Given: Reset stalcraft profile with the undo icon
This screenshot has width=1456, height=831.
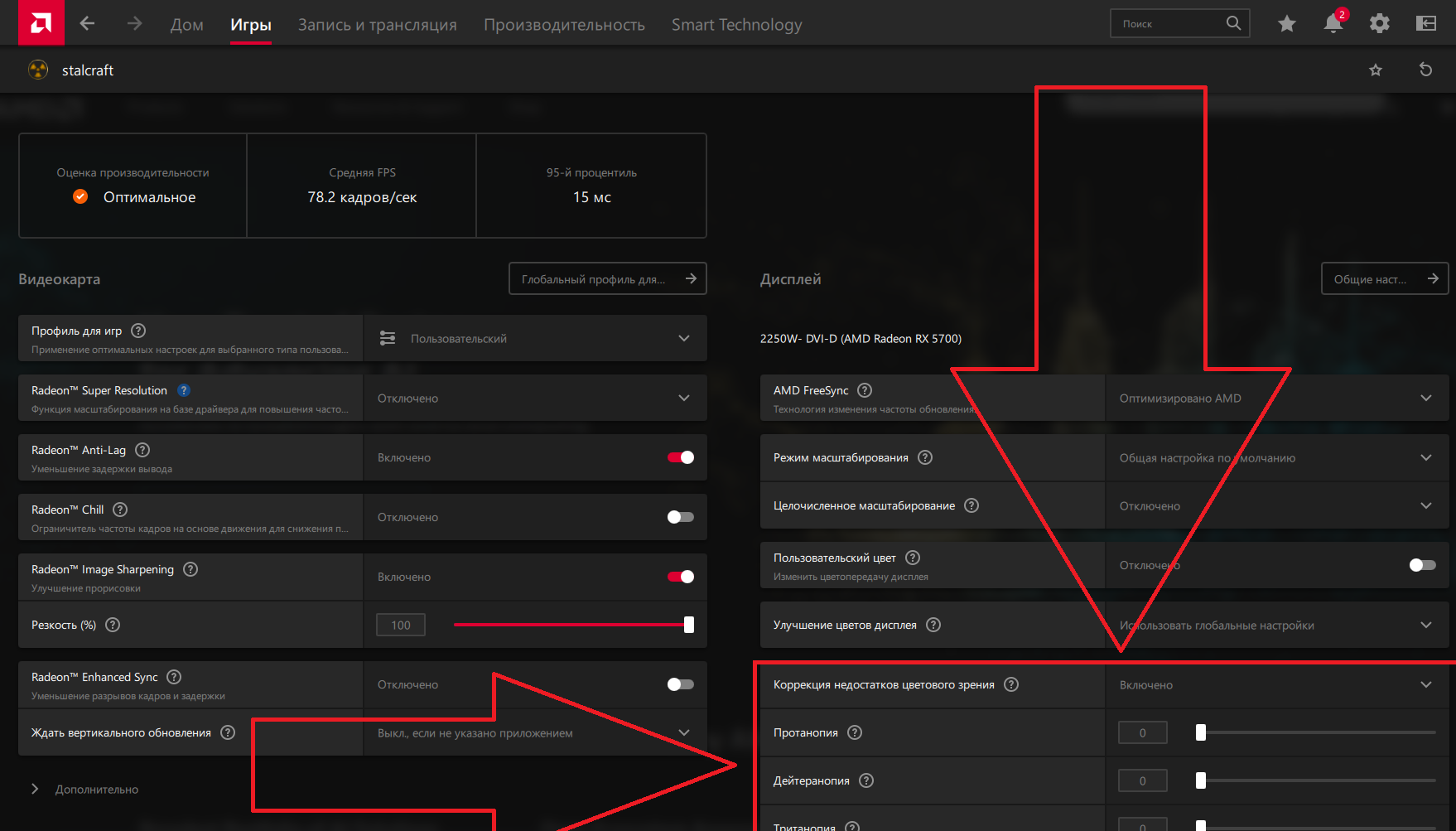Looking at the screenshot, I should 1425,70.
